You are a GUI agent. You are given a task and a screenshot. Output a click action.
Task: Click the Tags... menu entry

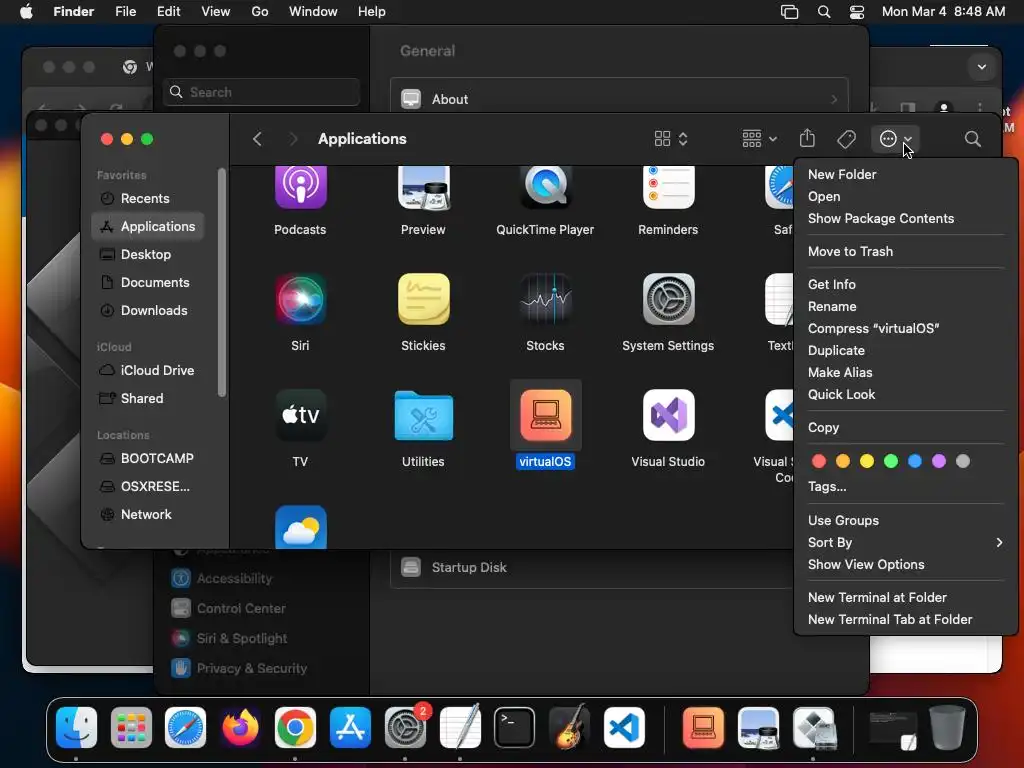click(x=827, y=487)
